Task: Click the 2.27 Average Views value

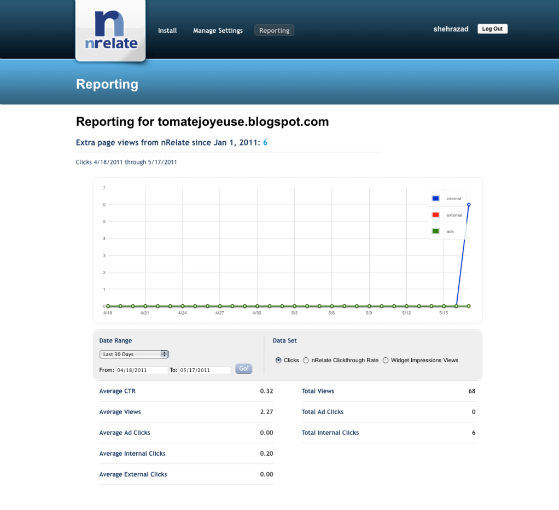Action: (x=266, y=412)
